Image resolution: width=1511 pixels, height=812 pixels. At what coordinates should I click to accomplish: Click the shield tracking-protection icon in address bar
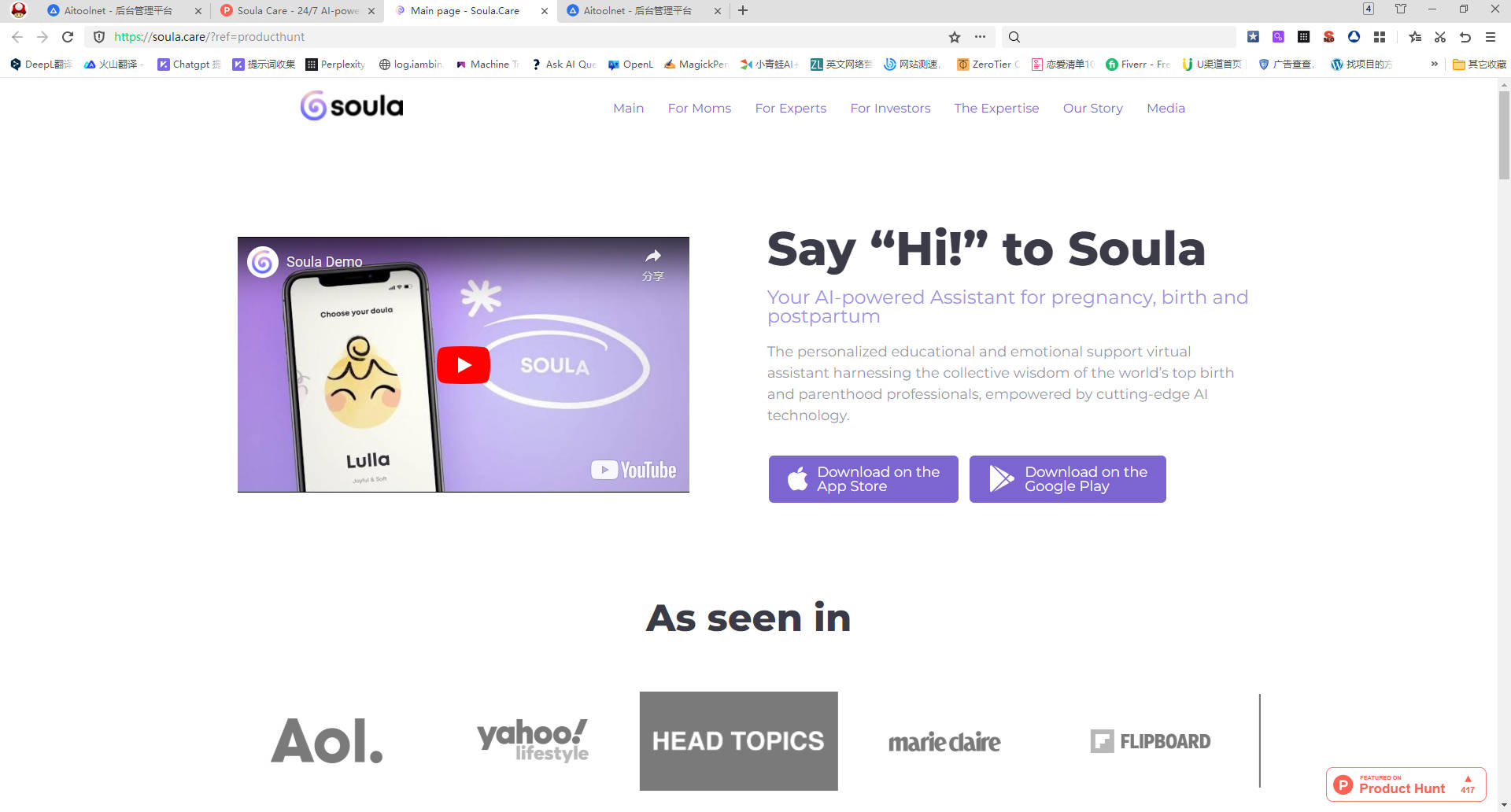pyautogui.click(x=98, y=36)
